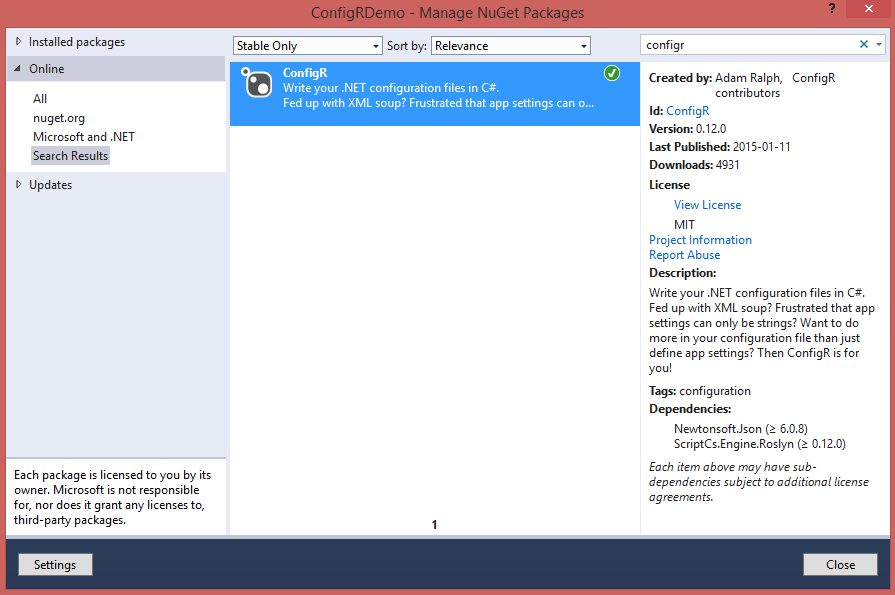The width and height of the screenshot is (895, 595).
Task: Open the Settings button
Action: 55,565
